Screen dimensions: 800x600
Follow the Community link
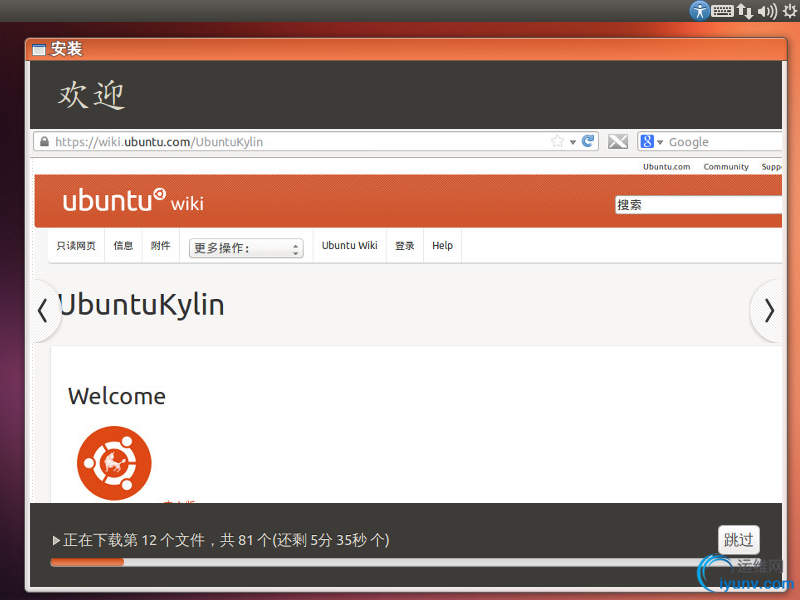(726, 167)
